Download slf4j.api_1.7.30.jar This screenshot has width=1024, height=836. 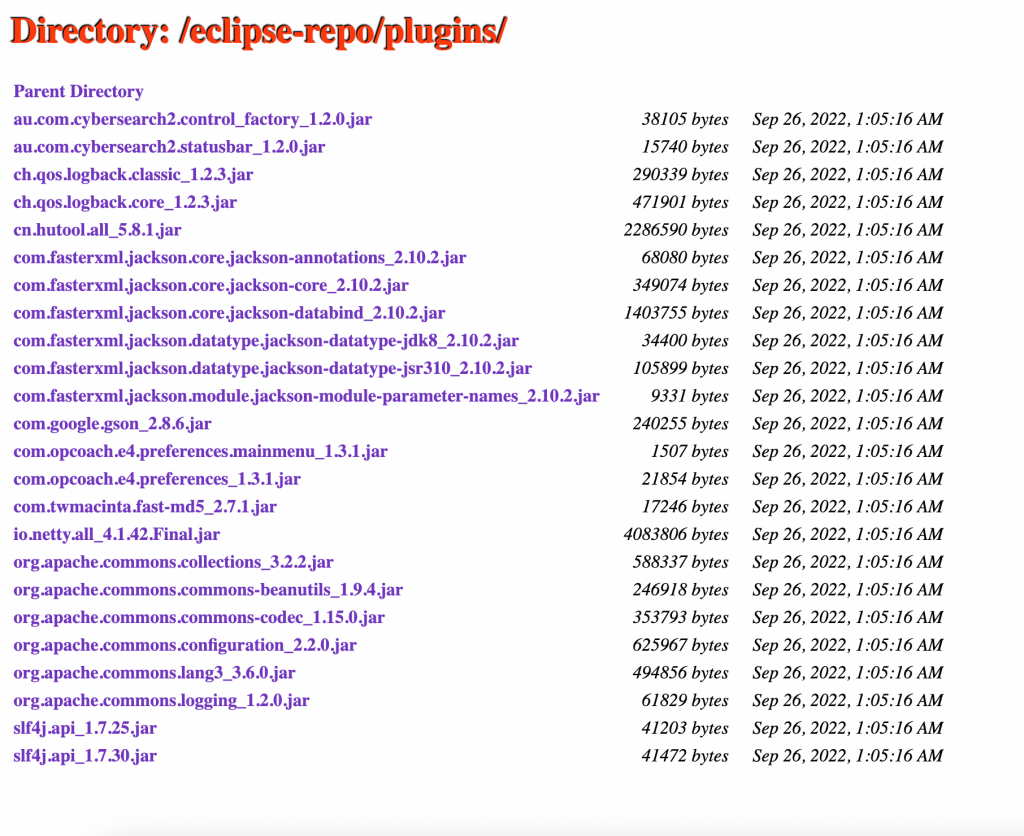[86, 756]
